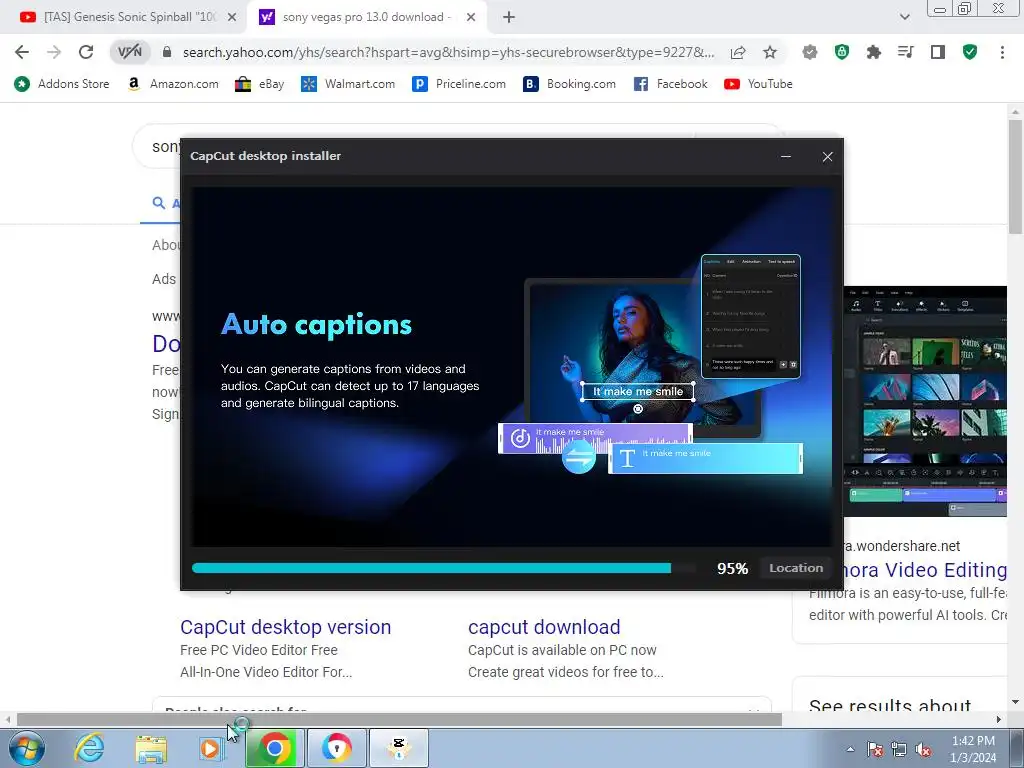Image resolution: width=1024 pixels, height=768 pixels.
Task: Open CapCut desktop version link
Action: tap(285, 627)
